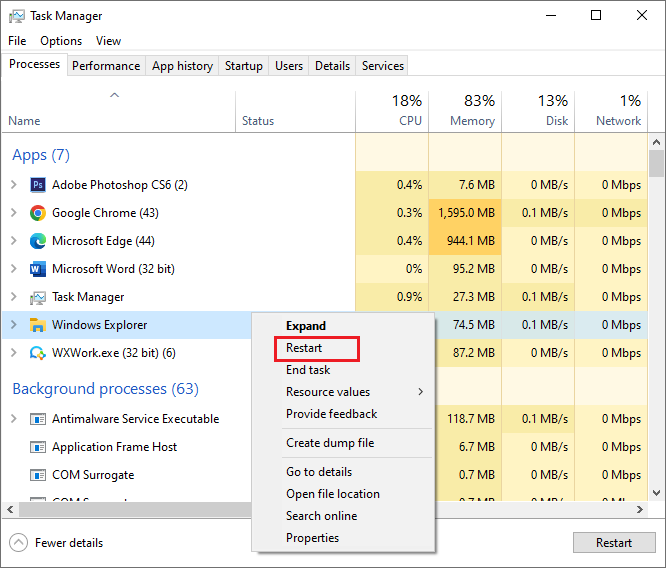Click the Adobe Photoshop CS6 icon

pos(38,185)
